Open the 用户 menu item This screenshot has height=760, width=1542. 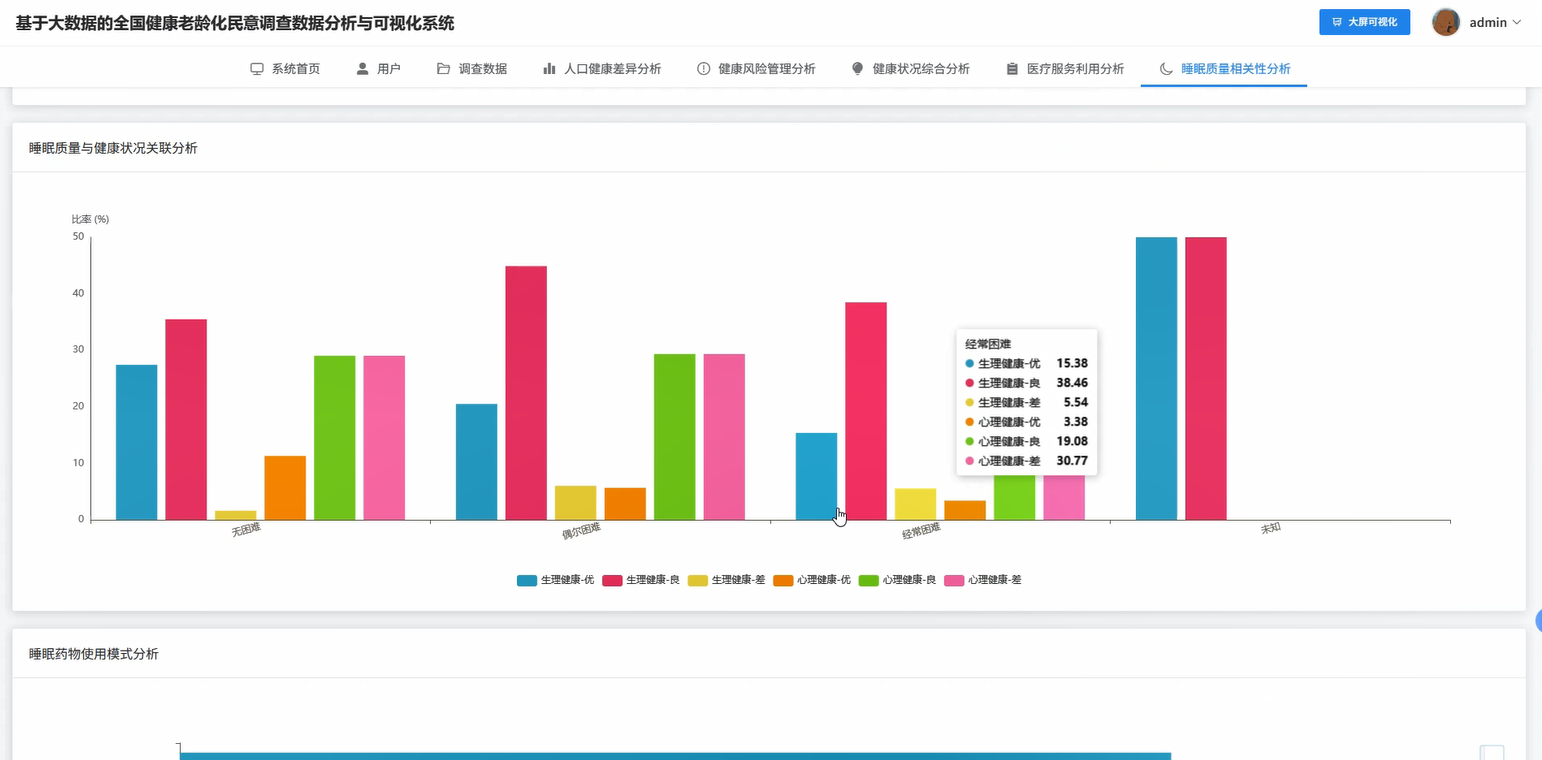378,69
